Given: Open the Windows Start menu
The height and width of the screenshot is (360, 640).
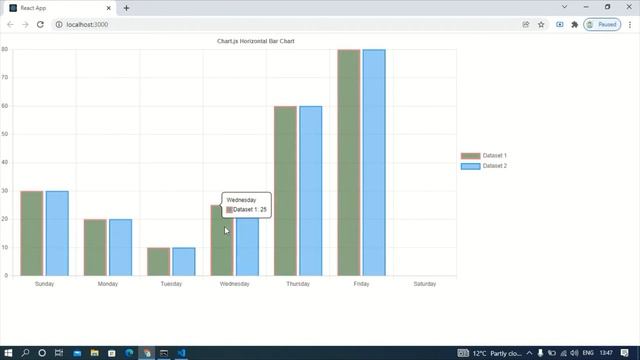Looking at the screenshot, I should (x=8, y=353).
